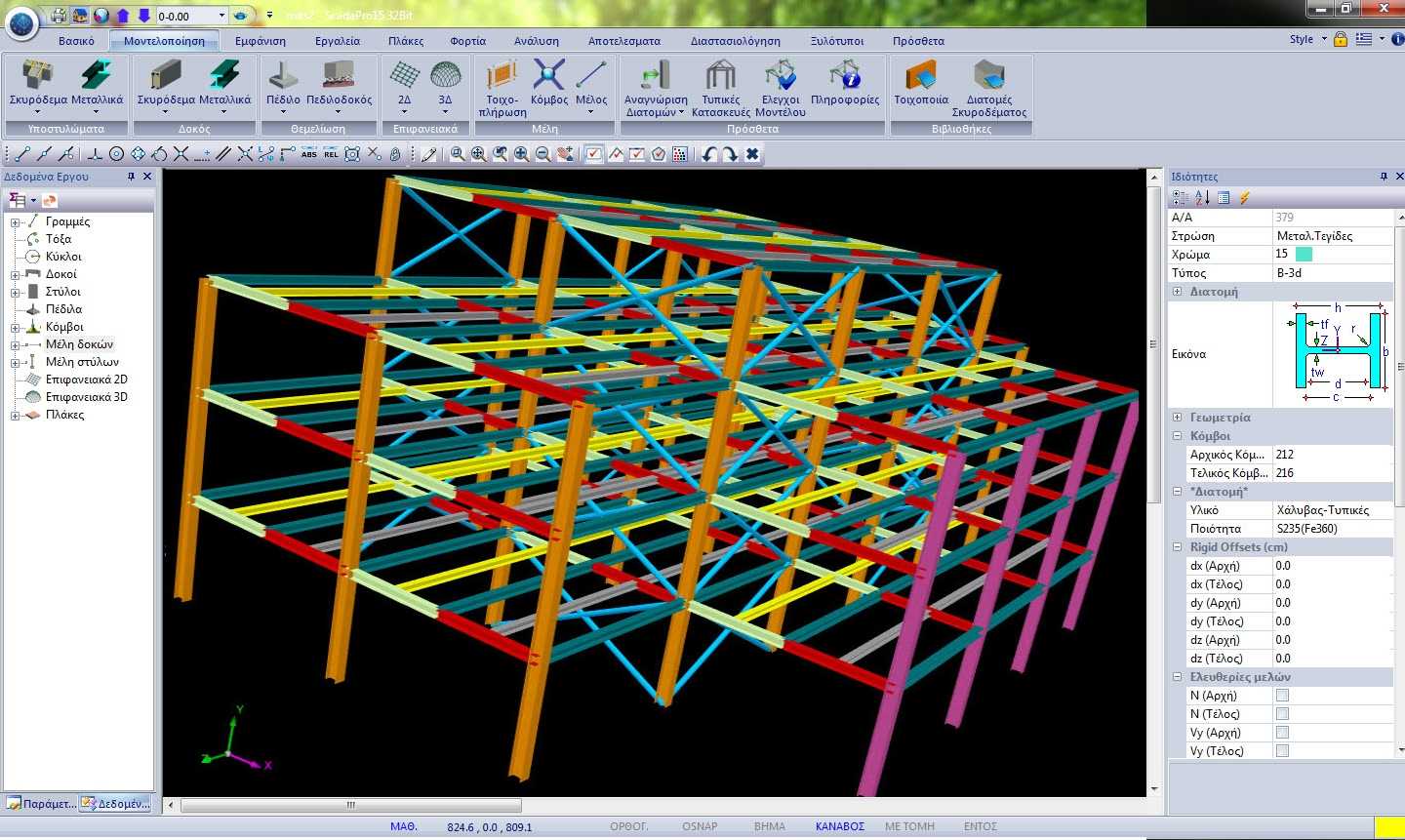The height and width of the screenshot is (840, 1405).
Task: Select Επιφανειακά 3D tree item
Action: pyautogui.click(x=86, y=397)
